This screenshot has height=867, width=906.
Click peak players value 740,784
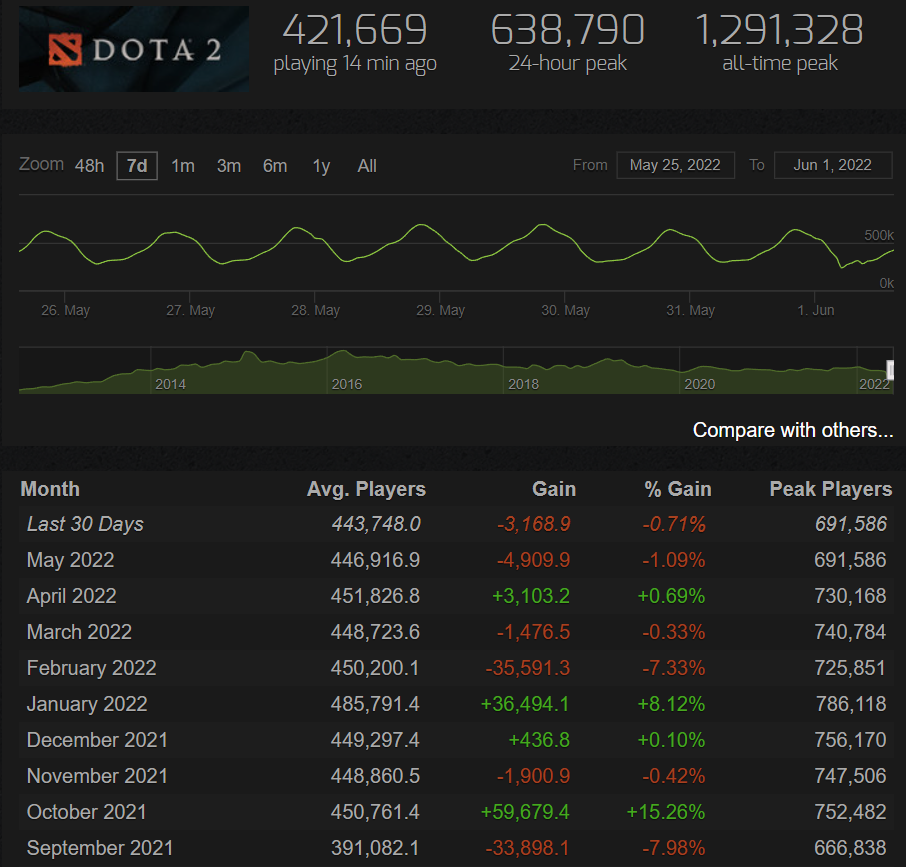850,632
